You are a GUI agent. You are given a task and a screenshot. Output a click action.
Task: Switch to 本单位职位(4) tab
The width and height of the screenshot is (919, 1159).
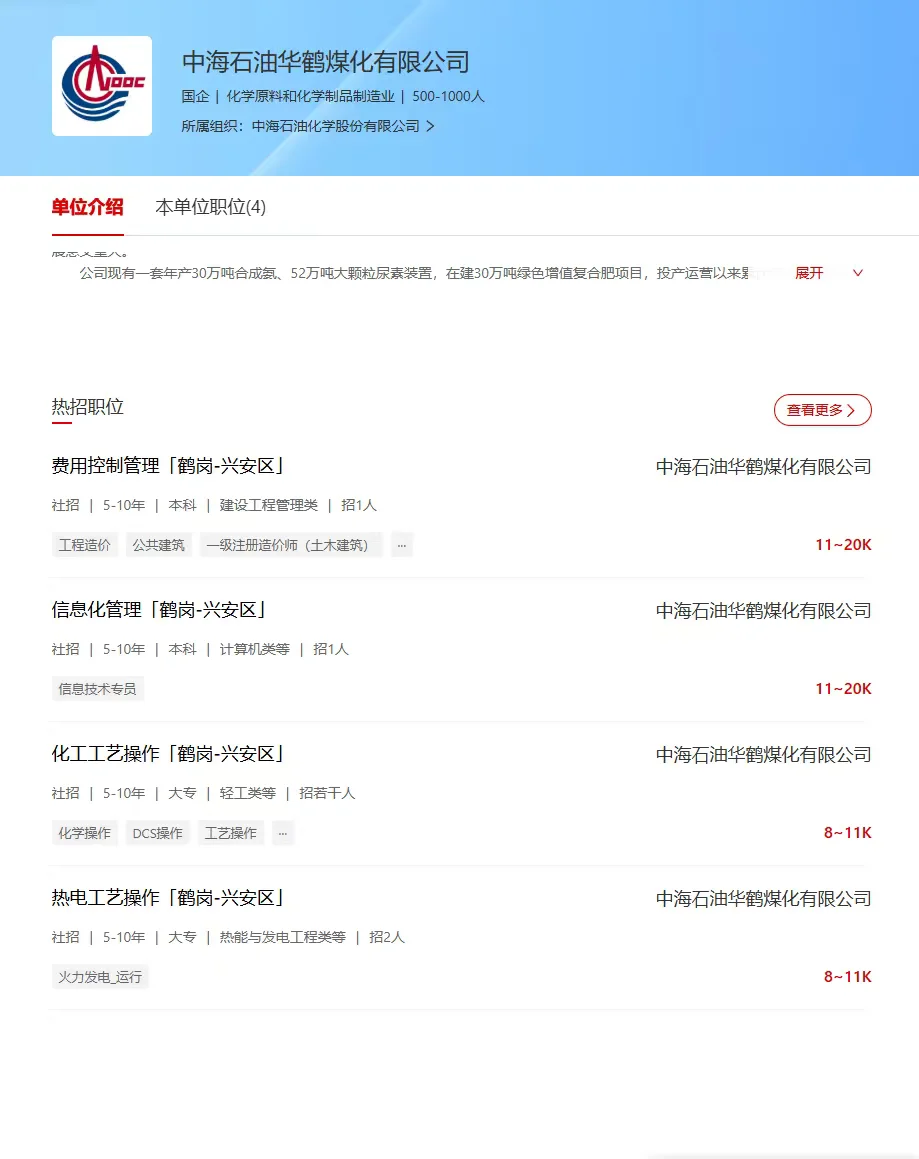tap(211, 207)
